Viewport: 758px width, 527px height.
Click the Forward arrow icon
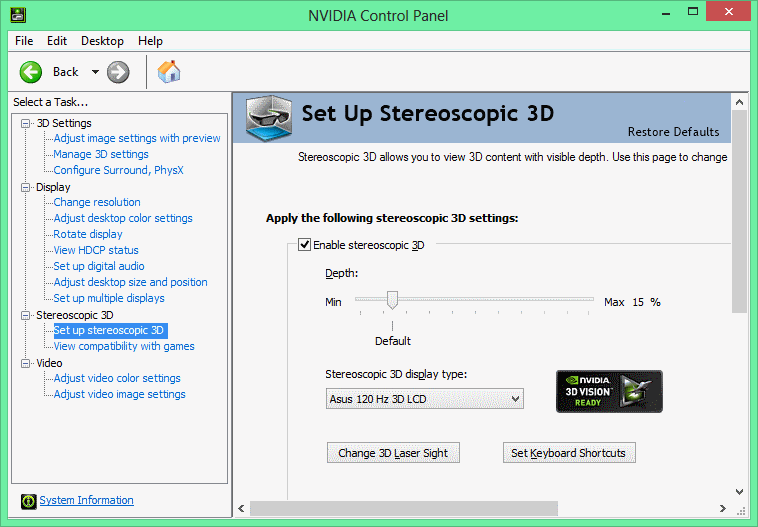[118, 72]
